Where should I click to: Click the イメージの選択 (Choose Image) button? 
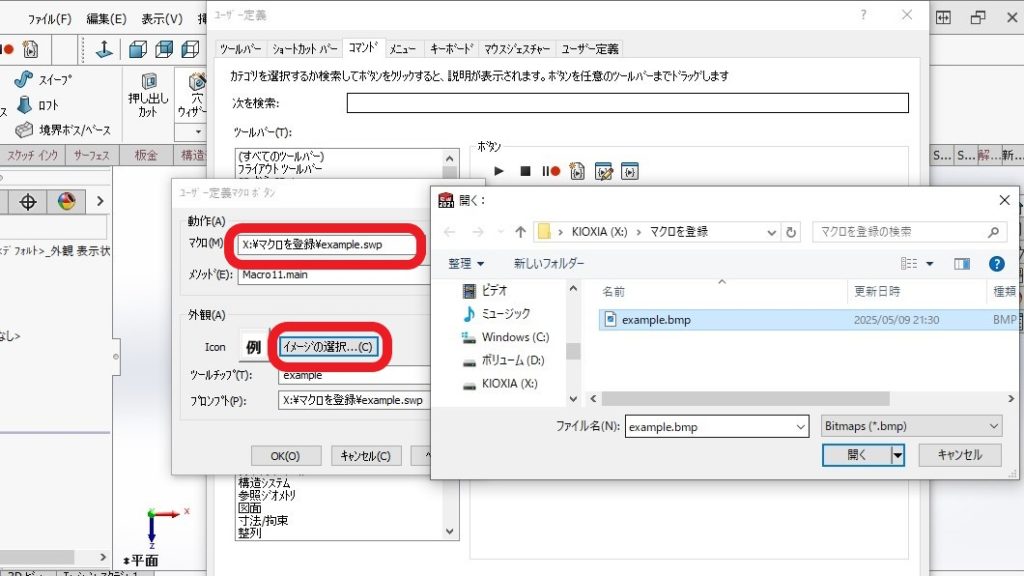328,347
